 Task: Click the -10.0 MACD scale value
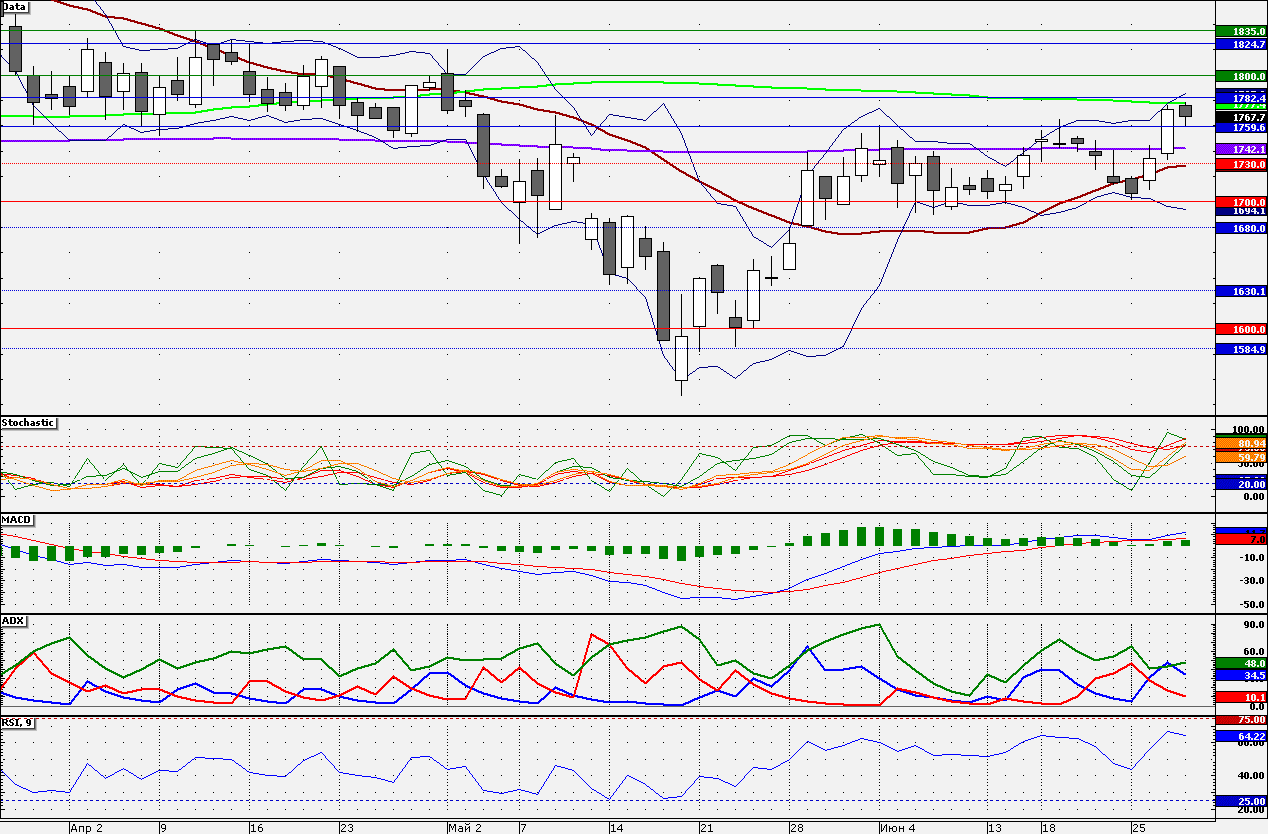(1252, 557)
